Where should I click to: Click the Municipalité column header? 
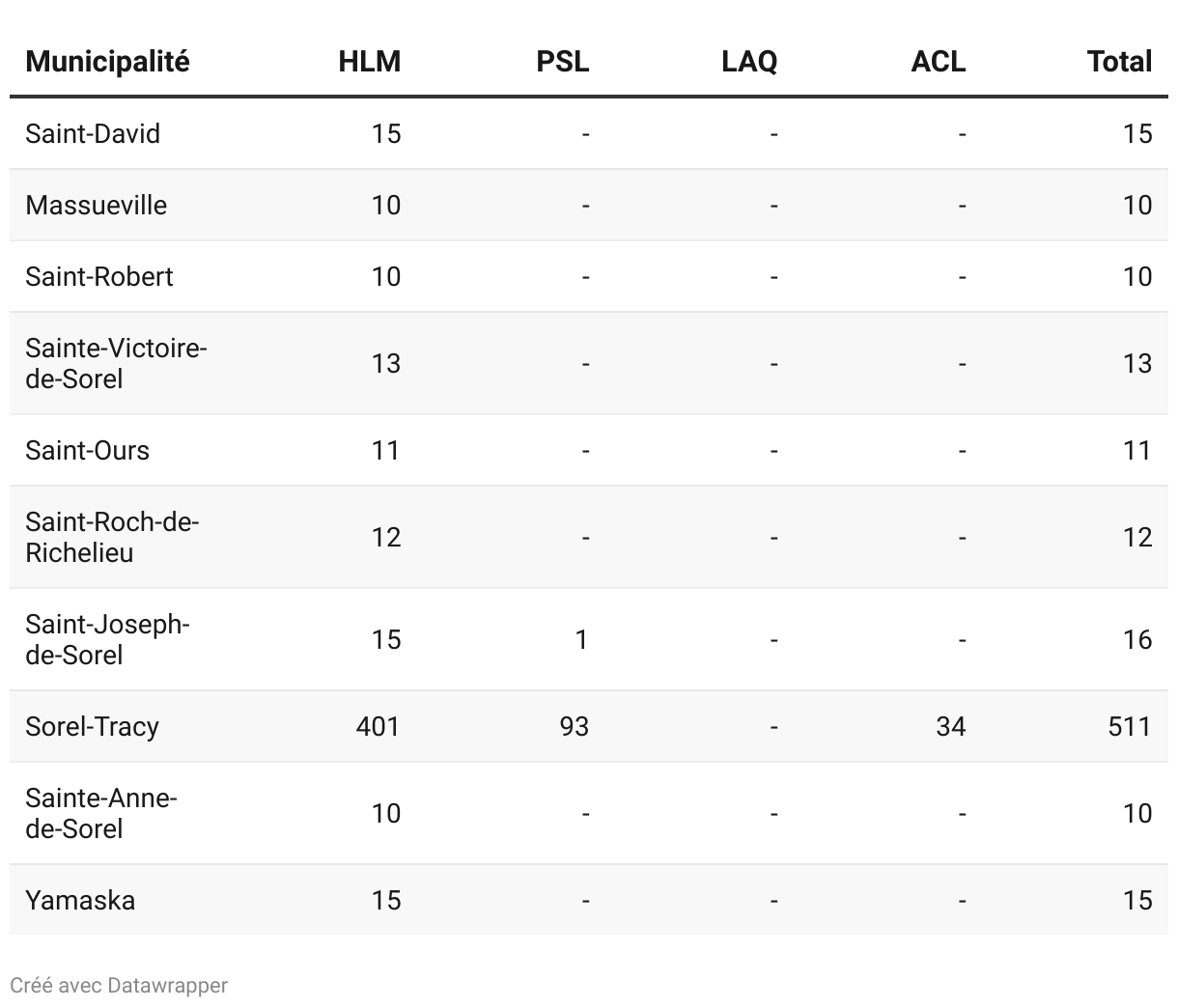pyautogui.click(x=107, y=62)
